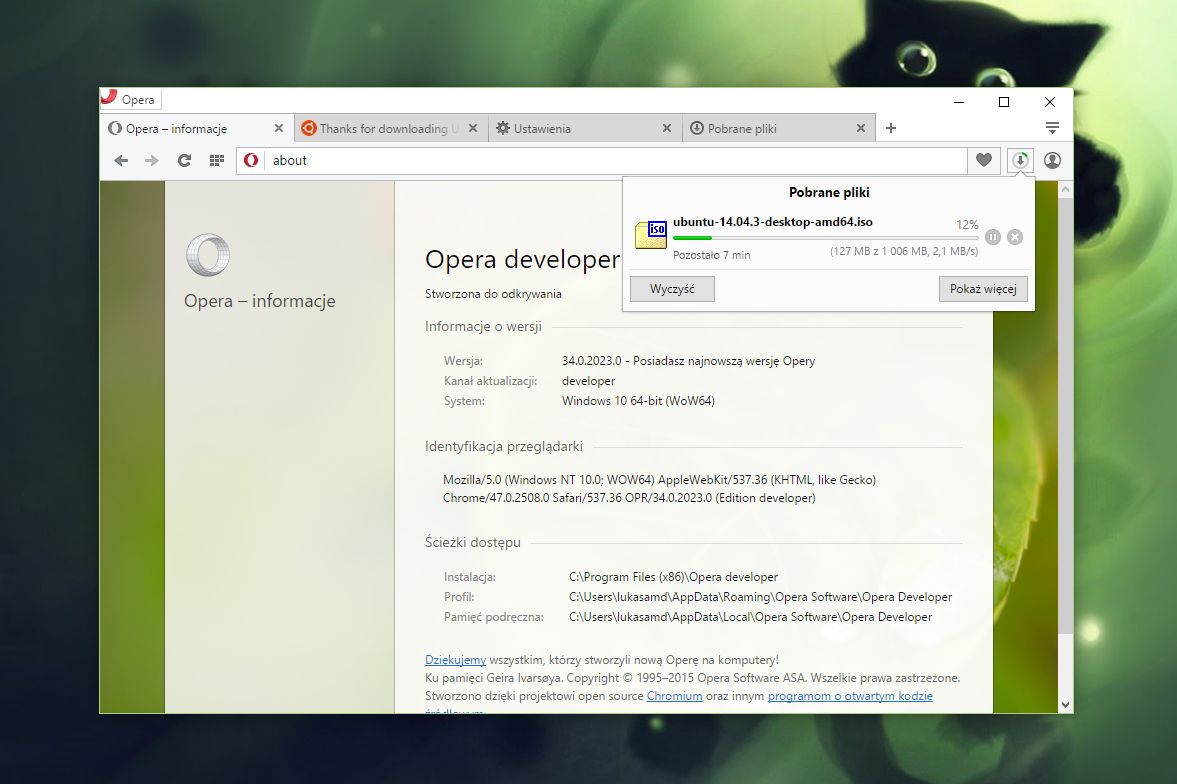Cancel the ubuntu ISO download

(x=1015, y=237)
